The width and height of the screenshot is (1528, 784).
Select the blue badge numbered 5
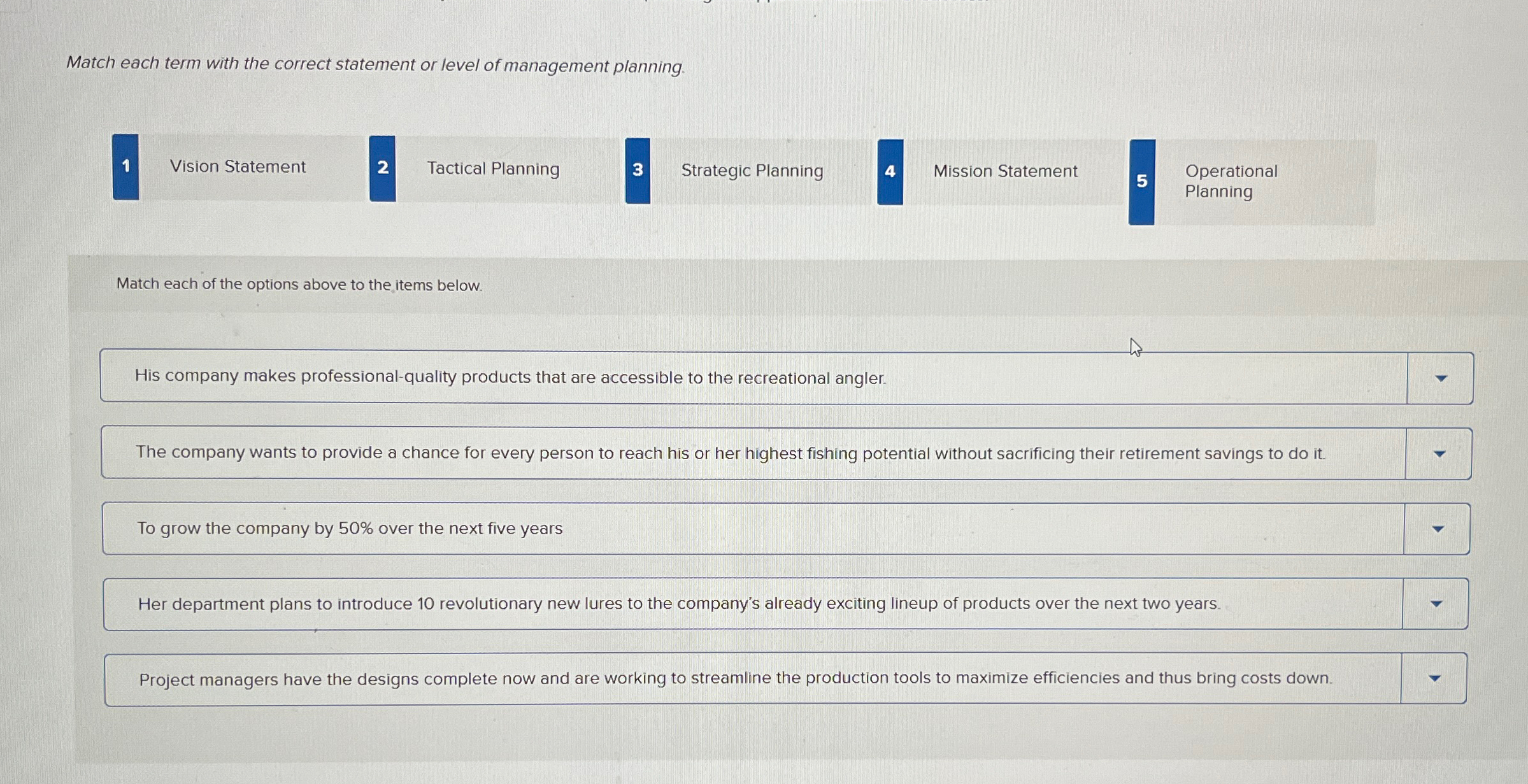[1142, 182]
